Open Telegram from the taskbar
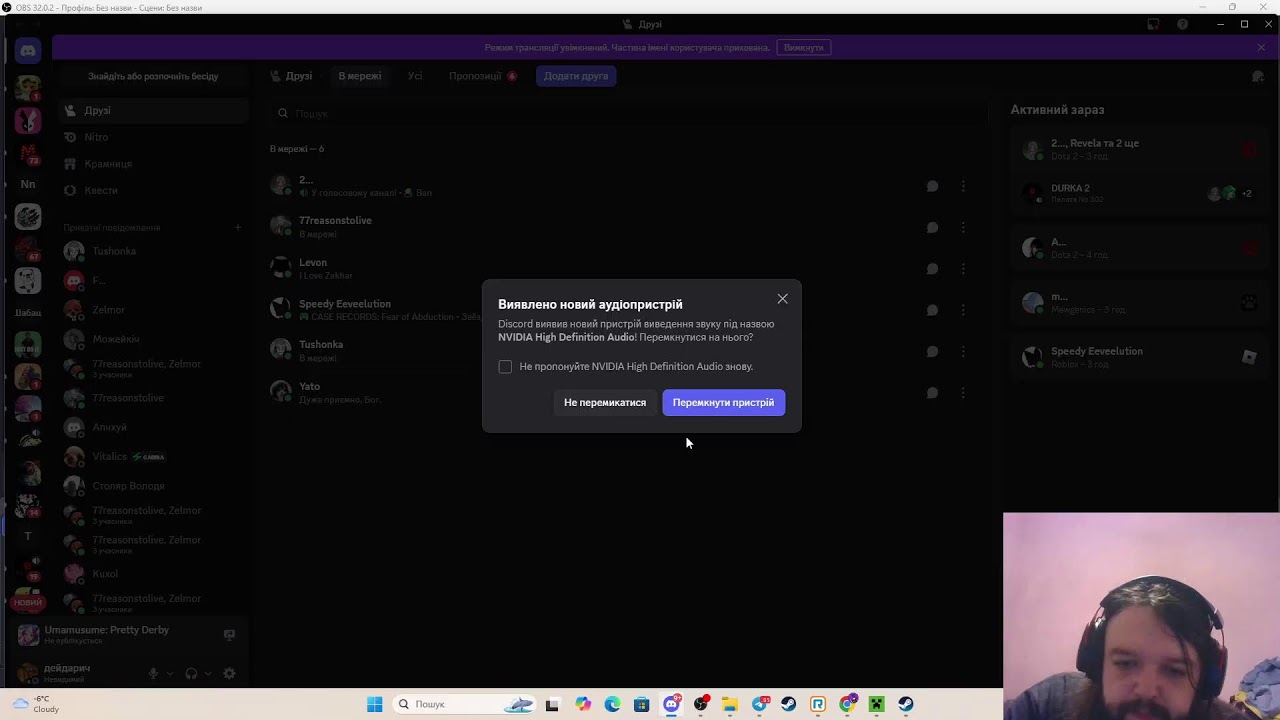 coord(760,704)
